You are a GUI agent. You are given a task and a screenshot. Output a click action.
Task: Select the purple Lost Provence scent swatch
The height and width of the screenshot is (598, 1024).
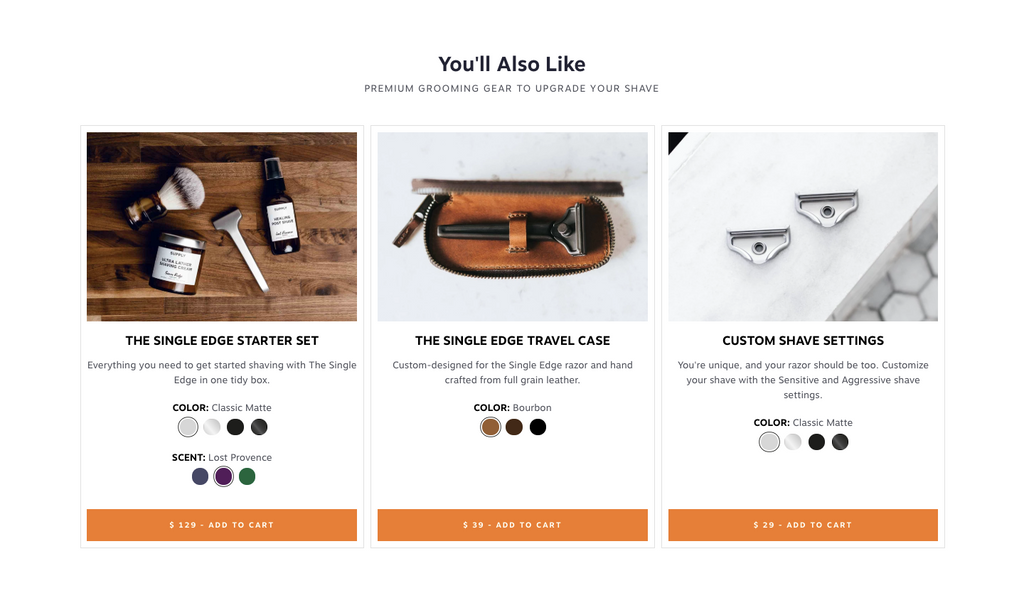223,477
